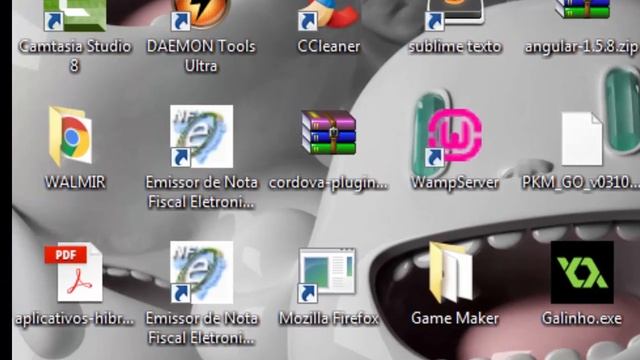Click the "DAEMON Tools Ultra" label text
Image resolution: width=640 pixels, height=360 pixels.
201,56
